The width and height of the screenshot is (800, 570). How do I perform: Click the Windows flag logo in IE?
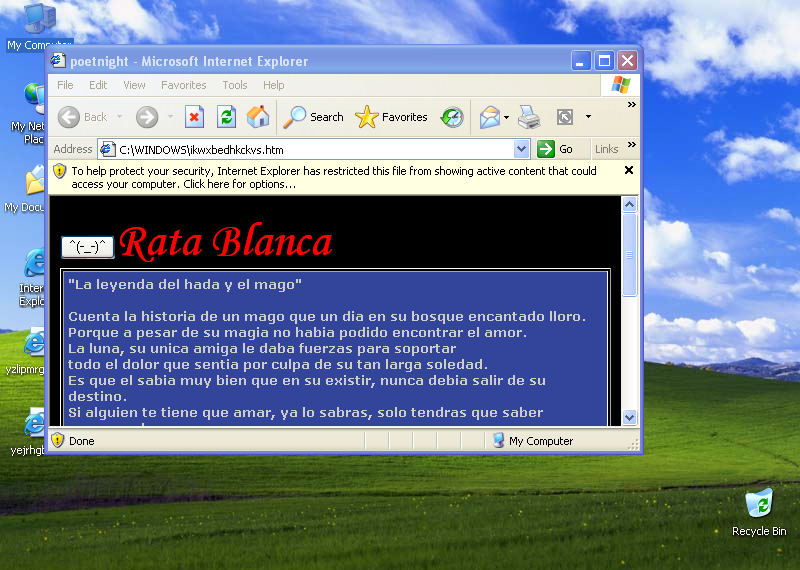(x=620, y=85)
